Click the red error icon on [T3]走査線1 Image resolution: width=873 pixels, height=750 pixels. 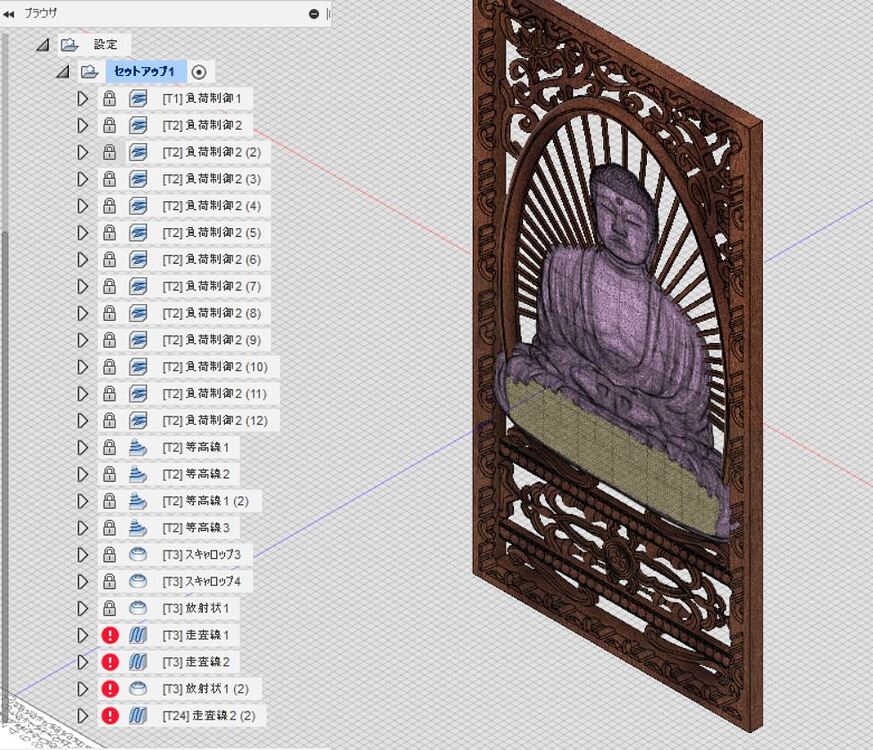pyautogui.click(x=110, y=635)
